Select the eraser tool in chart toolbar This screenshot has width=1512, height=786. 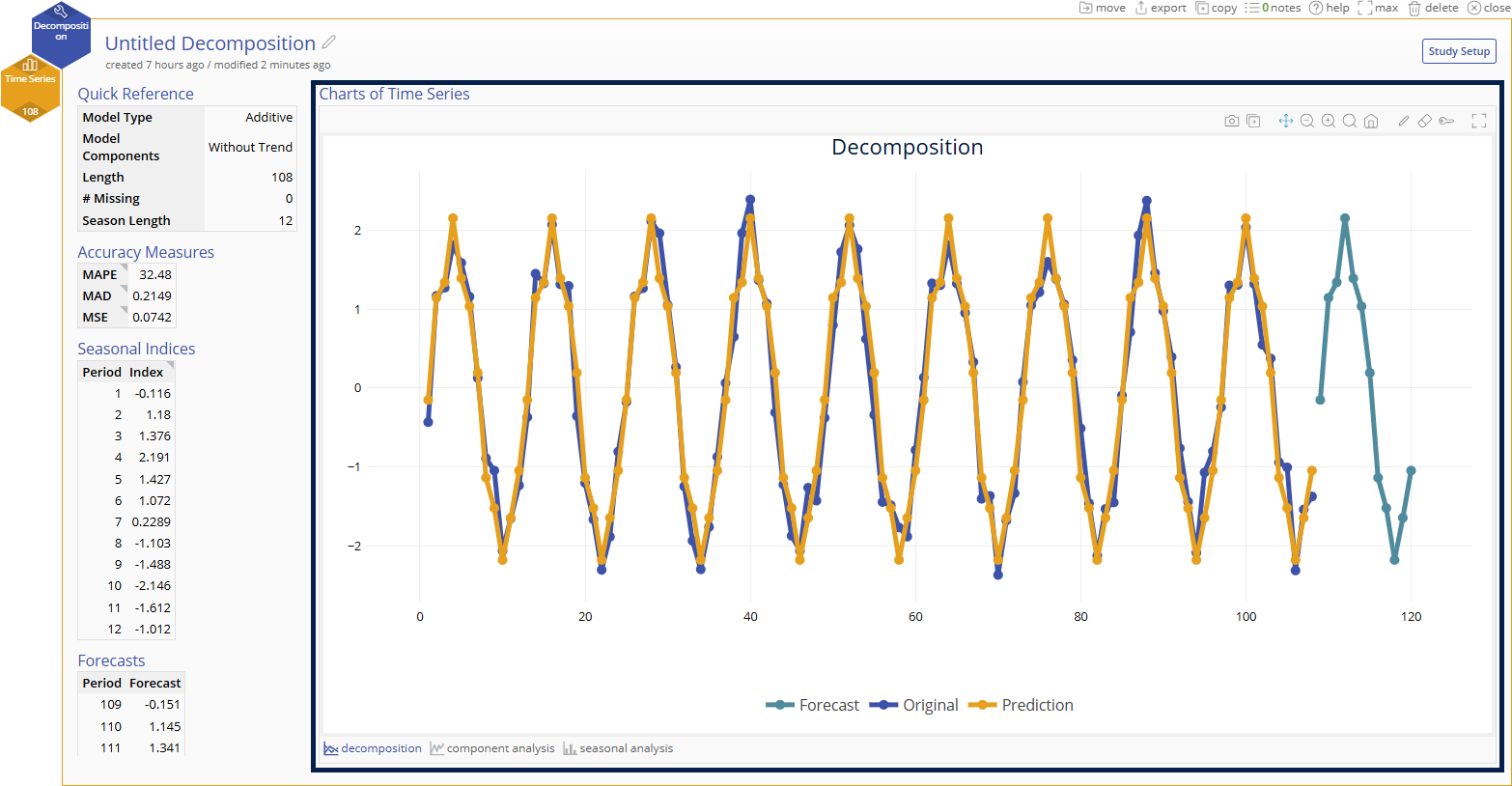point(1425,121)
